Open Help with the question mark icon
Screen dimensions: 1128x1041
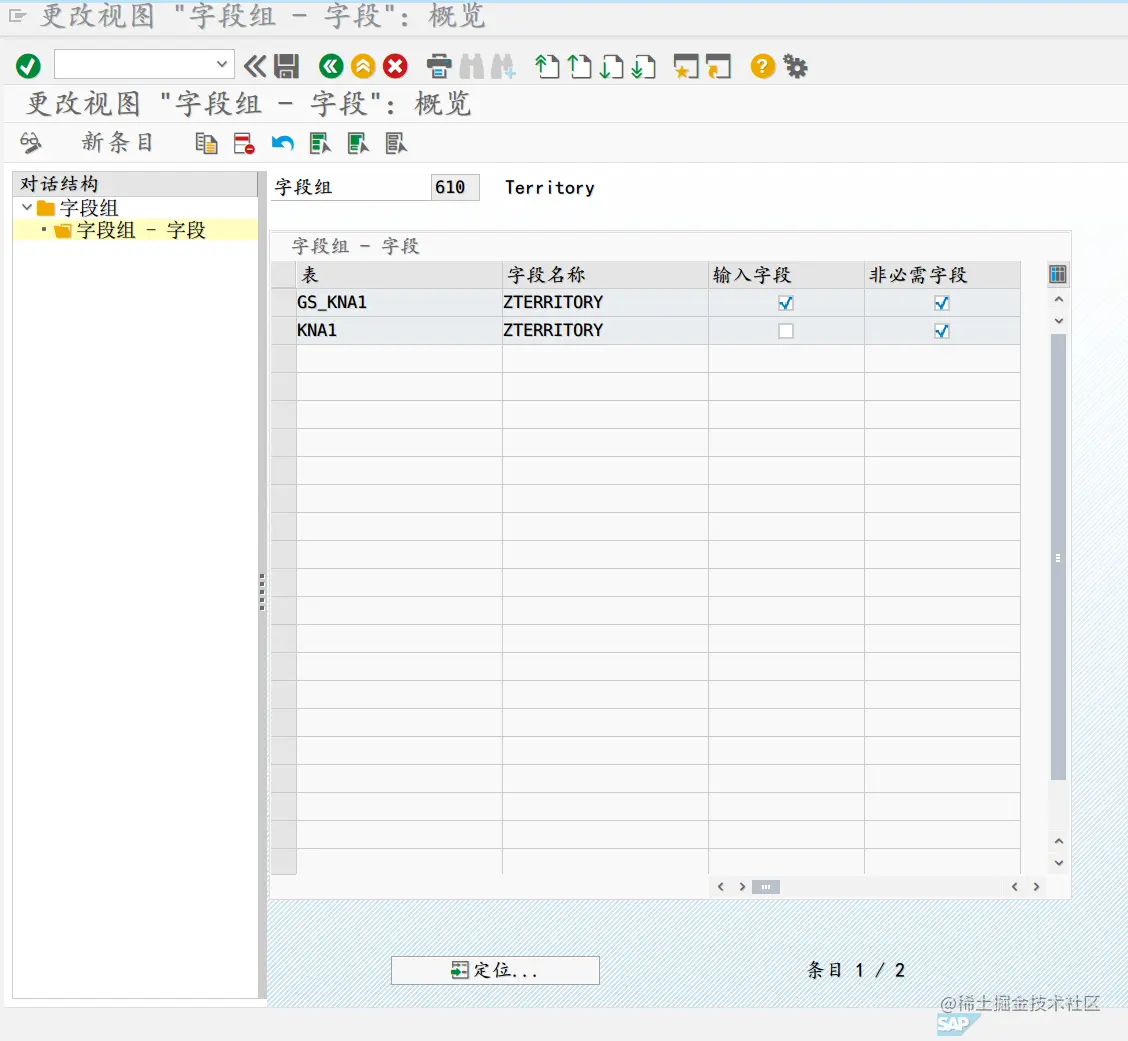point(763,67)
